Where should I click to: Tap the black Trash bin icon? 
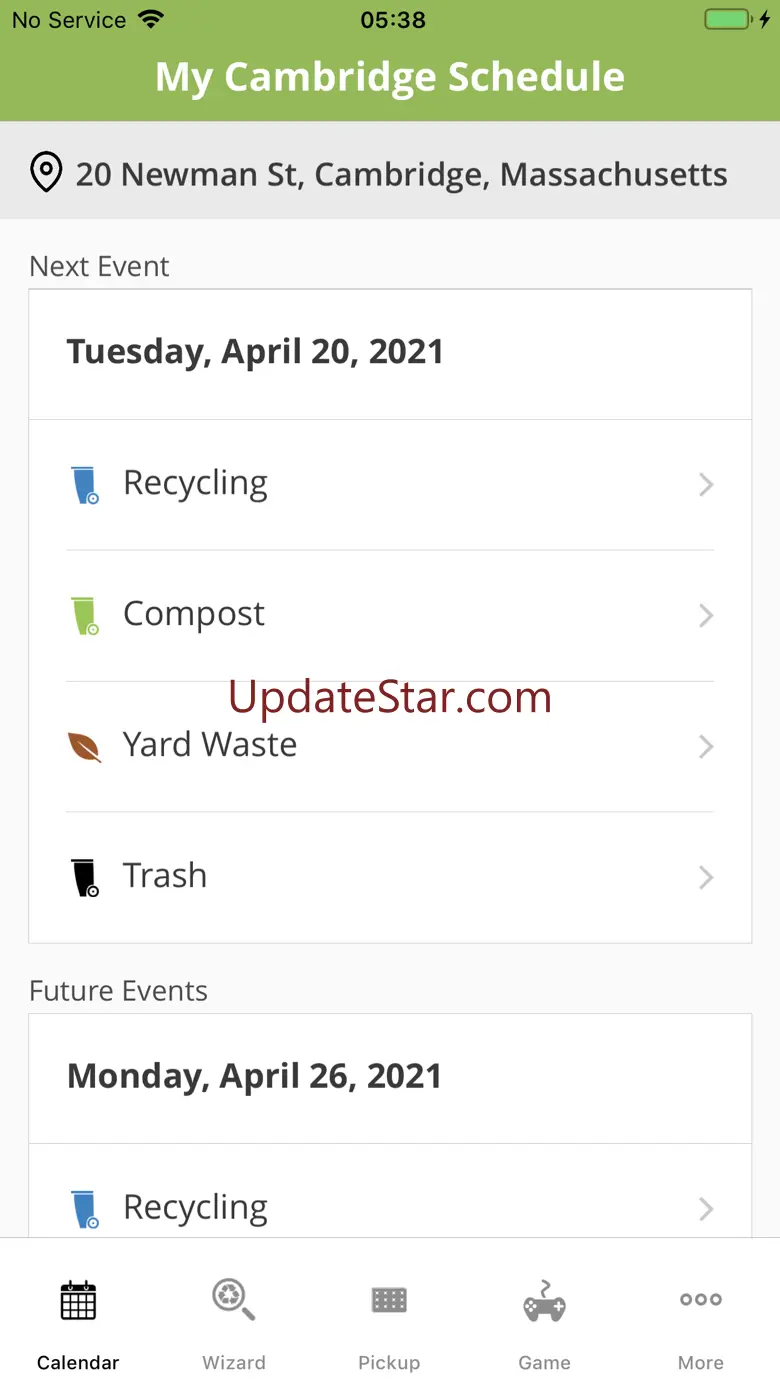[x=86, y=878]
